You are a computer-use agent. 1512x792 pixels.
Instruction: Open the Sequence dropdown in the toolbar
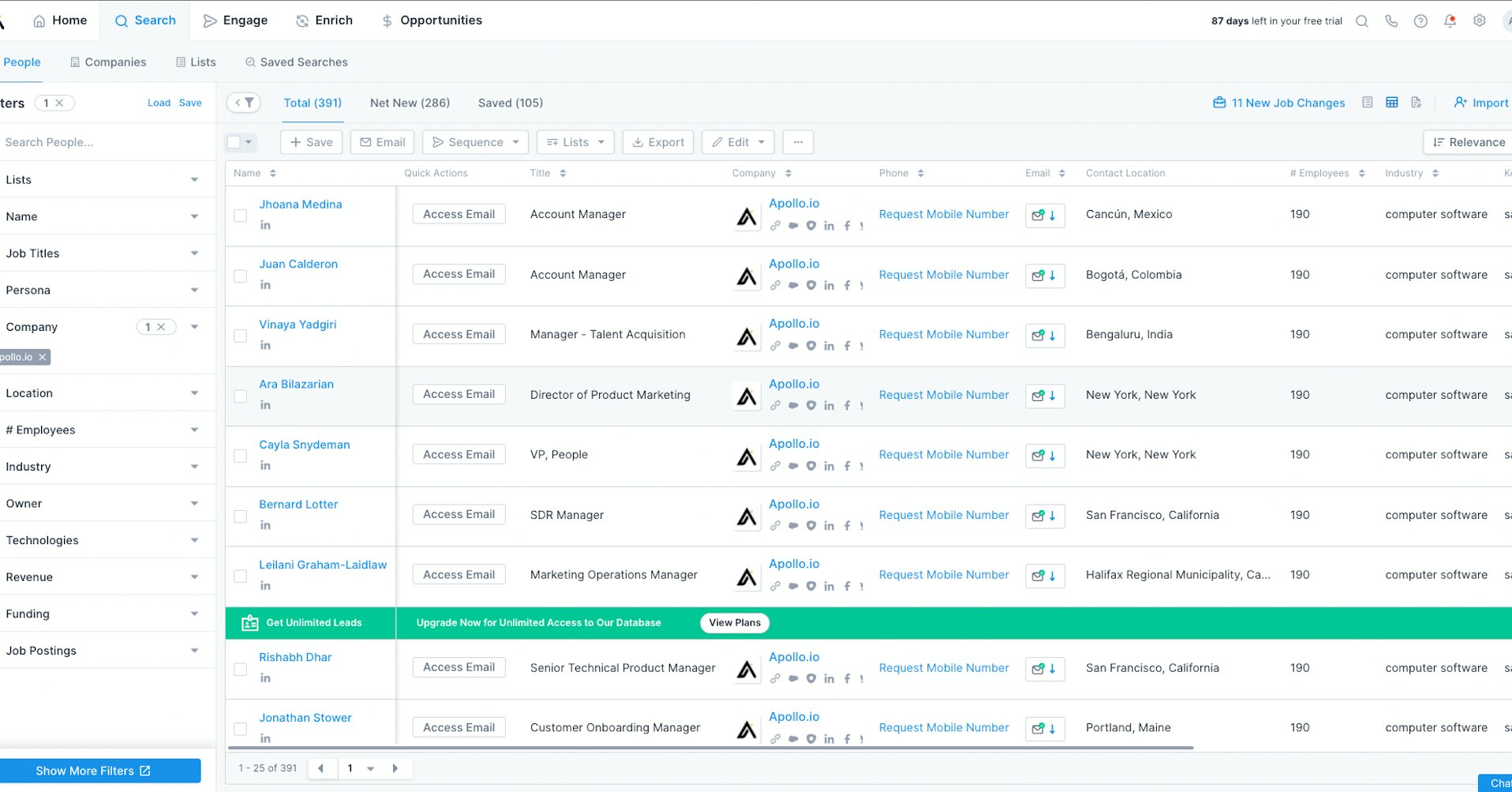(474, 142)
